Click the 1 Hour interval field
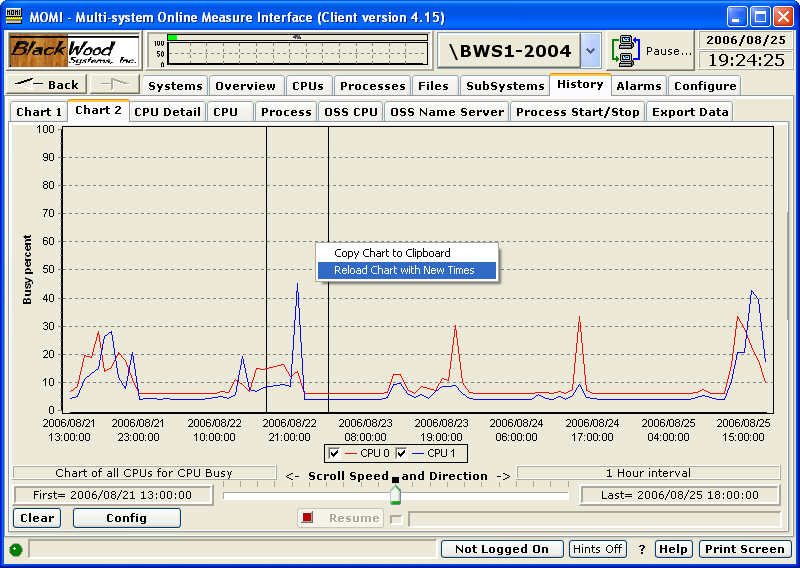Viewport: 800px width, 568px height. (648, 473)
